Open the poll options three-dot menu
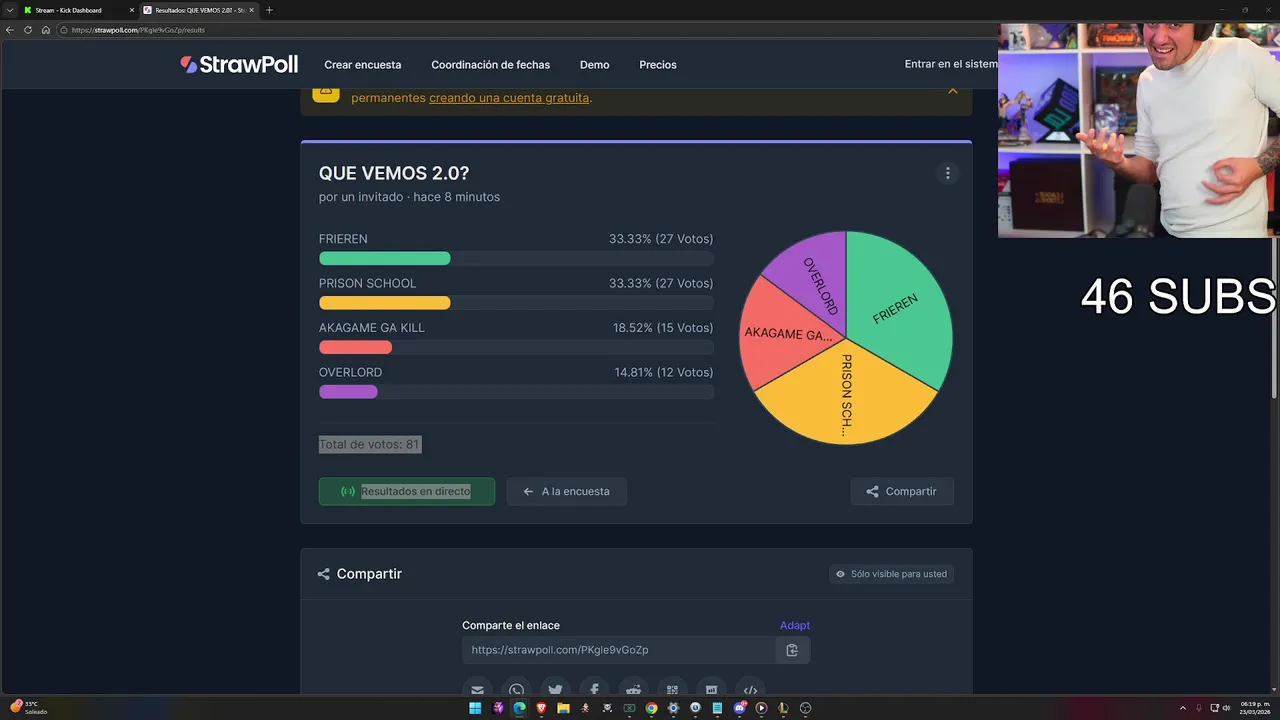 pos(948,173)
